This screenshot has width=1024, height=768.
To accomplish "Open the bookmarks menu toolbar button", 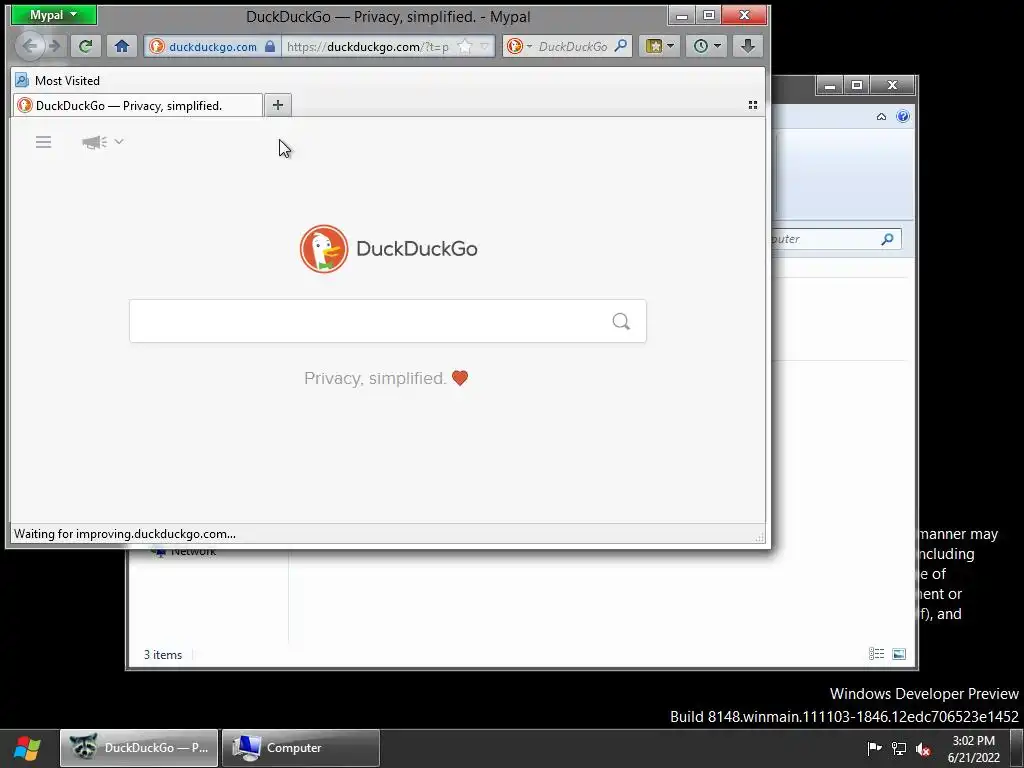I will (659, 46).
